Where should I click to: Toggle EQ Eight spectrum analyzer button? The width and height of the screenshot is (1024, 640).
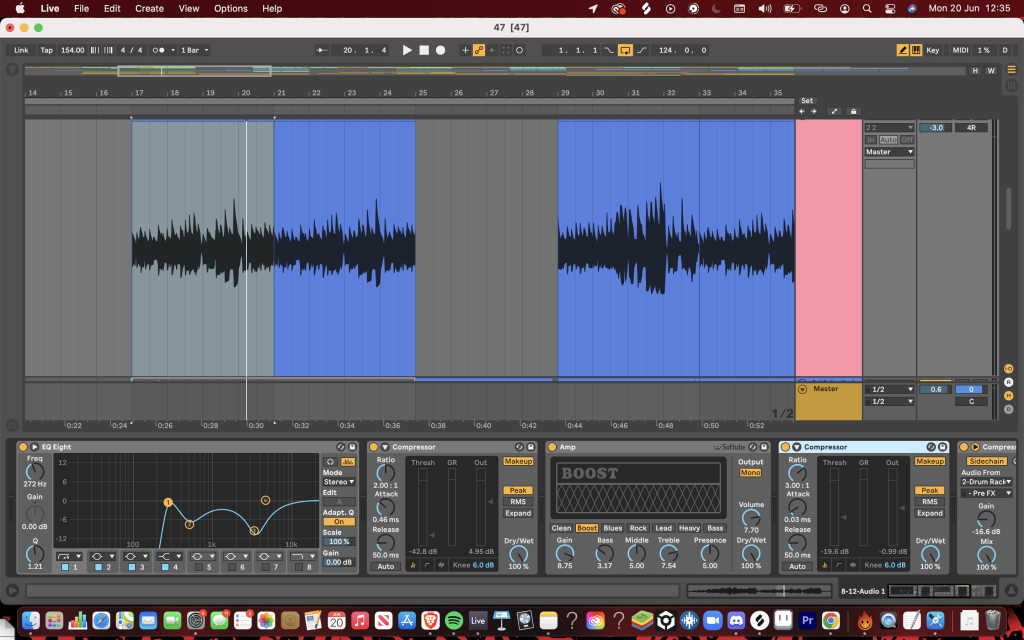click(x=347, y=462)
